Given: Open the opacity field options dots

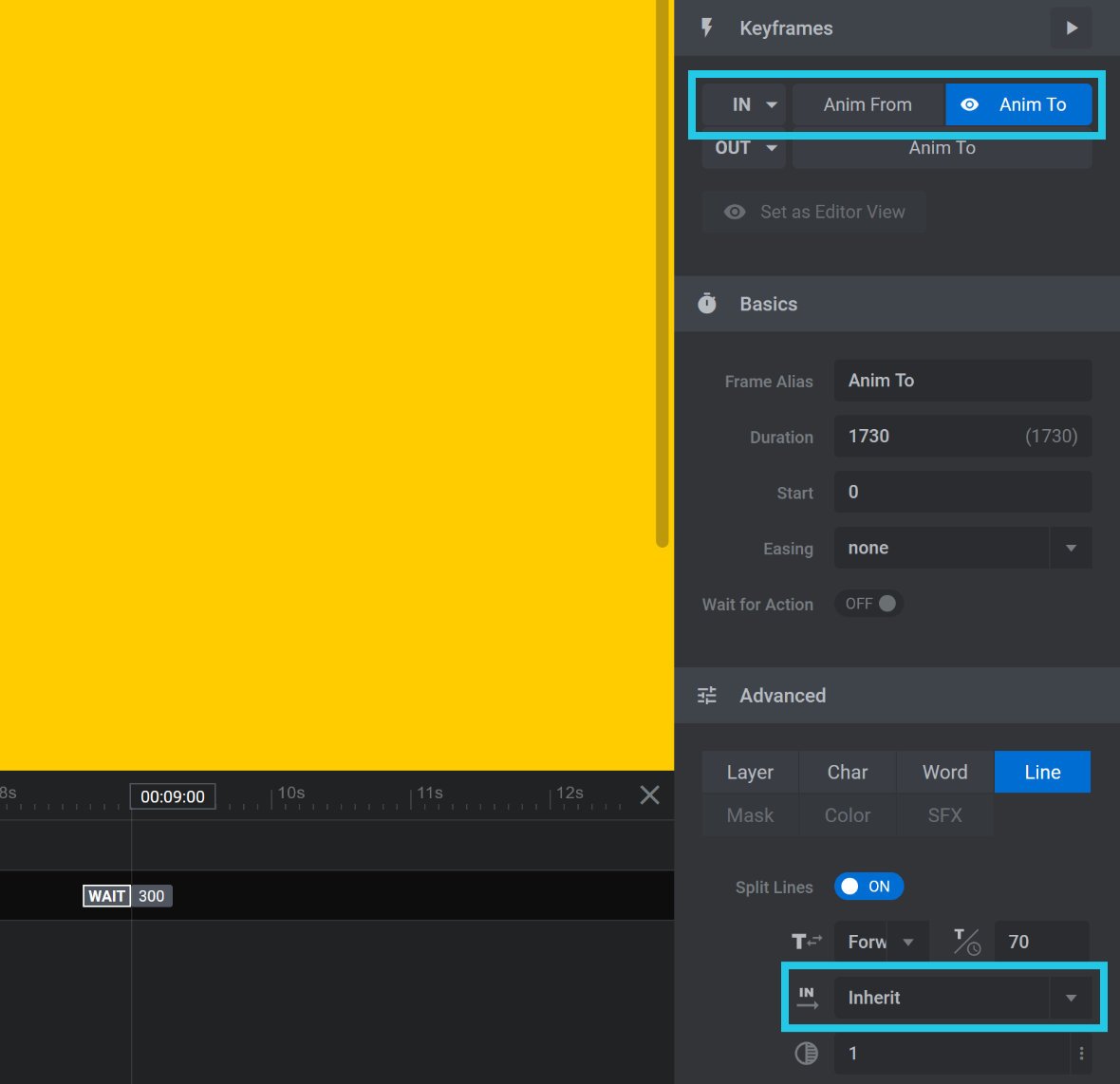Looking at the screenshot, I should click(1081, 1054).
